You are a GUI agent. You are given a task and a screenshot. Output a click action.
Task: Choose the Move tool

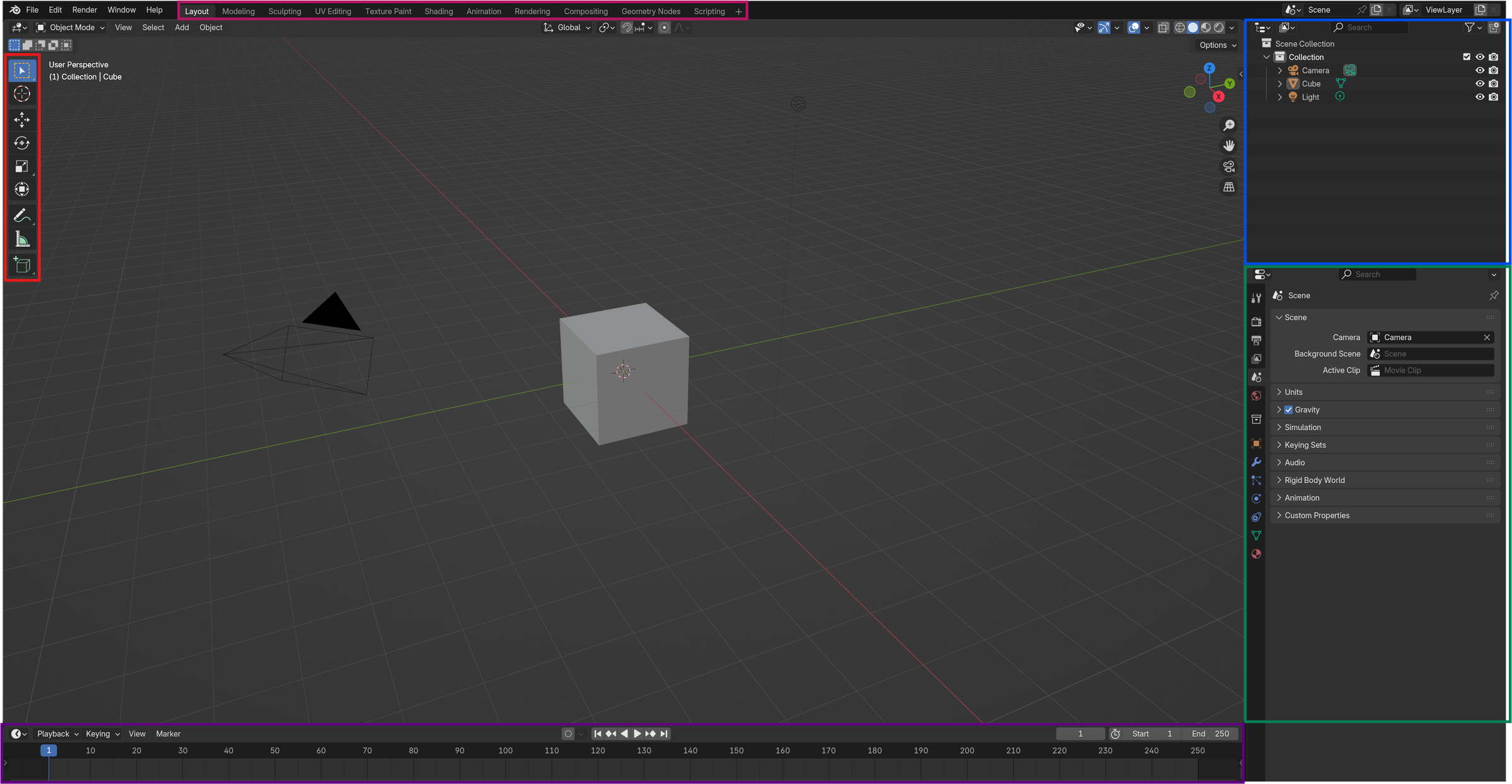(x=22, y=120)
